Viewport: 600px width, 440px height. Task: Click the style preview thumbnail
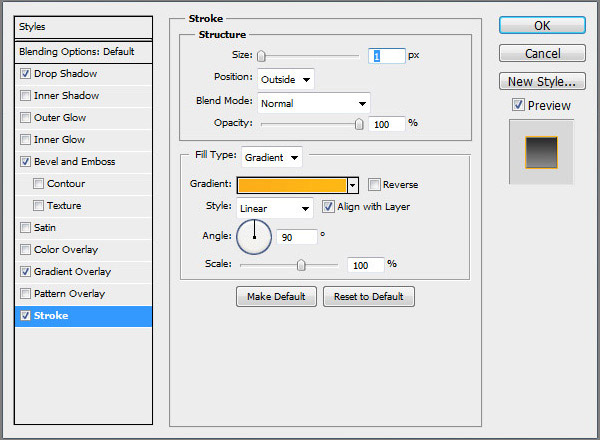click(x=541, y=152)
